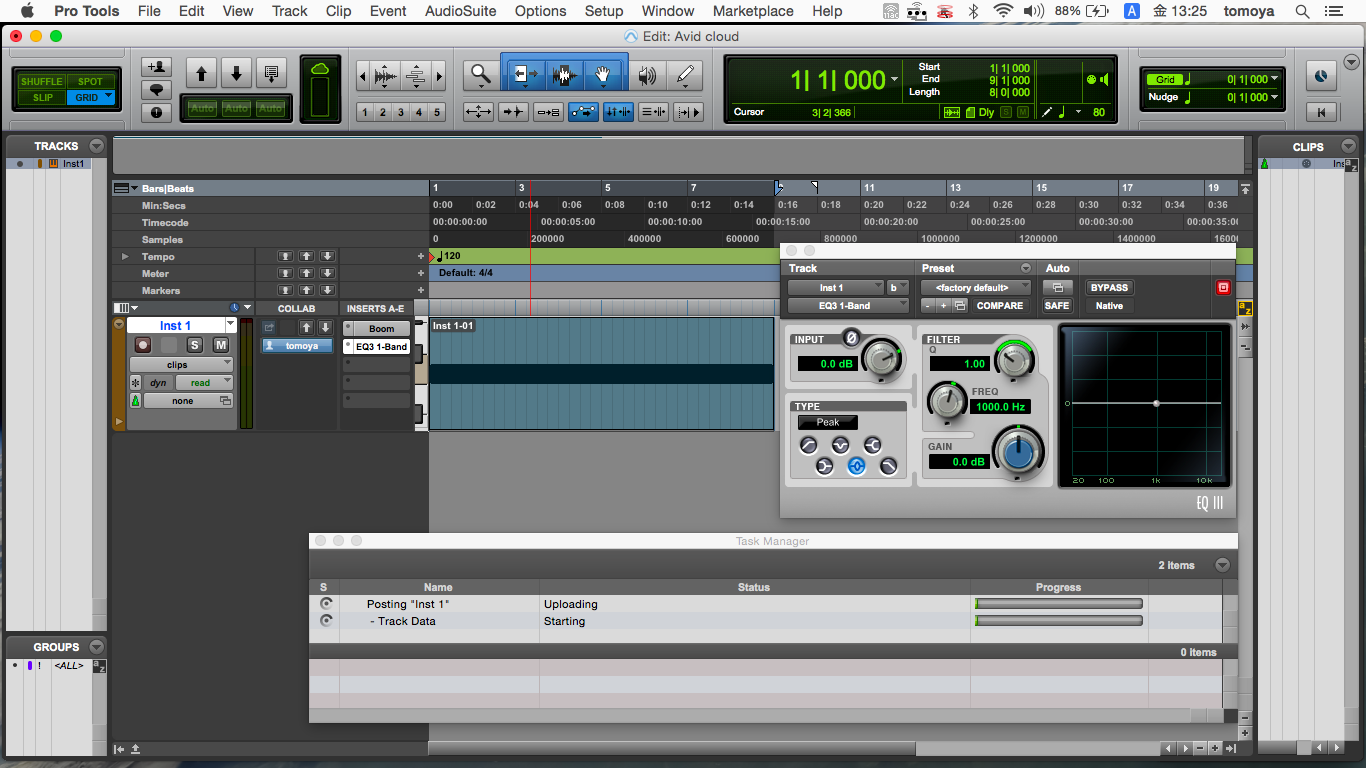This screenshot has width=1366, height=768.
Task: Solo the Inst 1 track
Action: [195, 345]
